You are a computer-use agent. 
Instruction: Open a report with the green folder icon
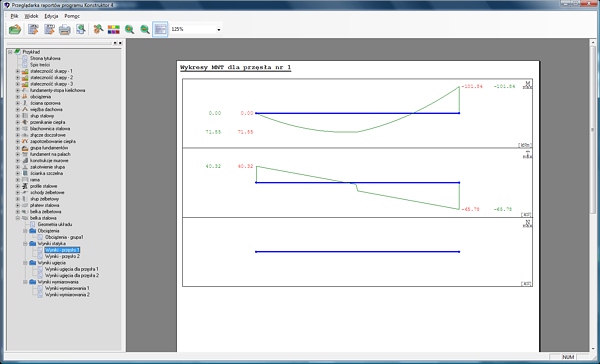15,29
